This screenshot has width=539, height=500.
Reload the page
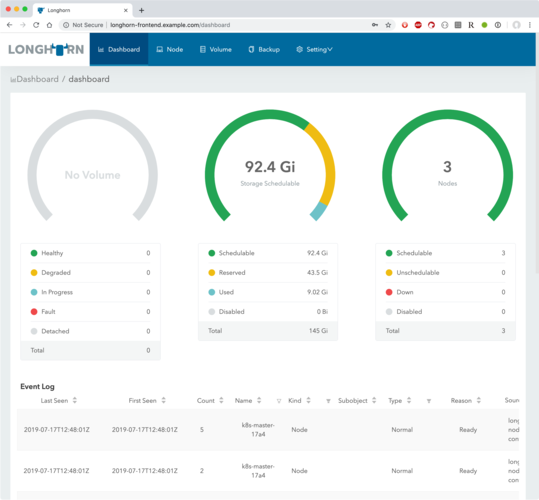(x=36, y=25)
